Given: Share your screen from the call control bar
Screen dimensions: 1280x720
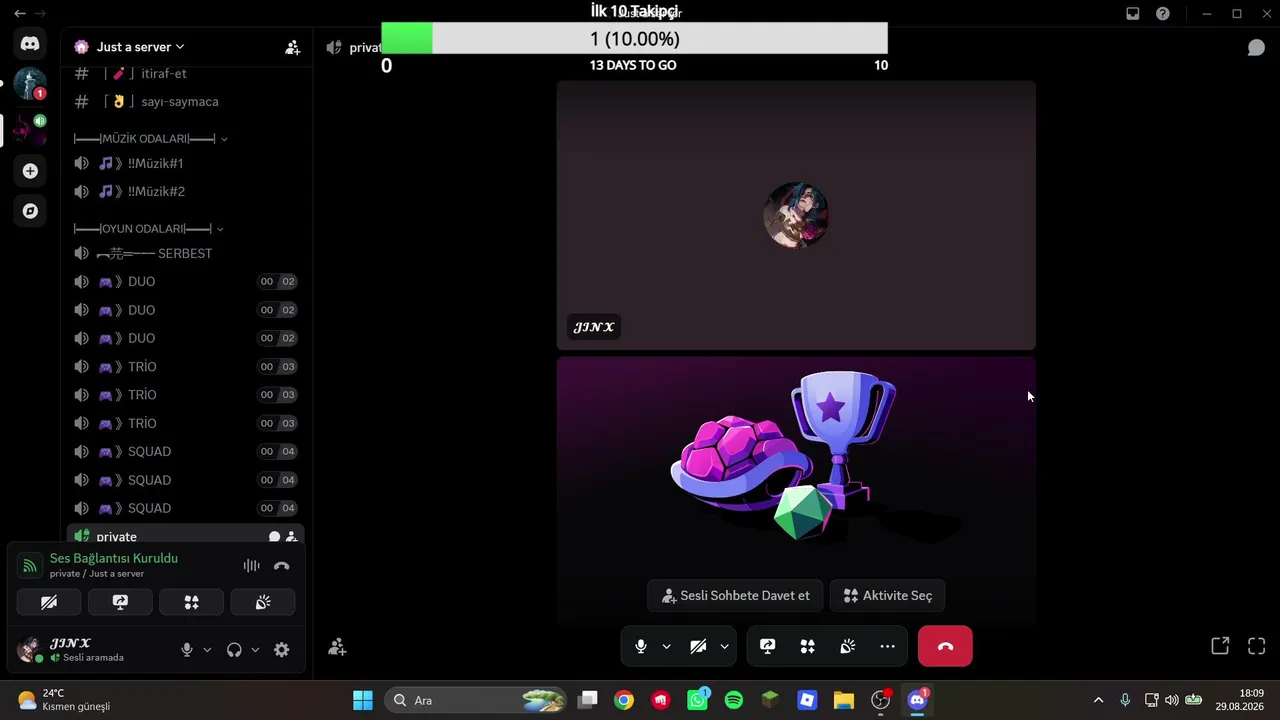Looking at the screenshot, I should [768, 647].
